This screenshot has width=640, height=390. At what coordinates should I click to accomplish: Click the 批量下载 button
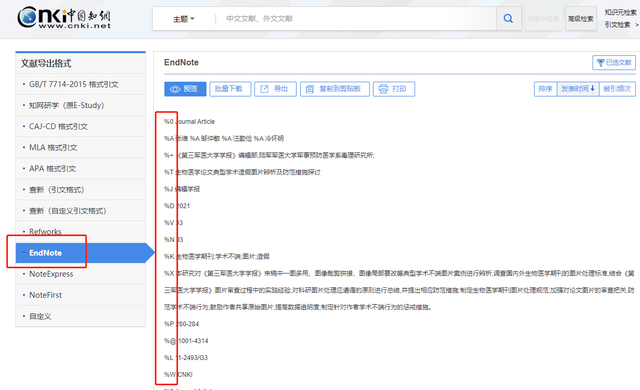[x=230, y=89]
